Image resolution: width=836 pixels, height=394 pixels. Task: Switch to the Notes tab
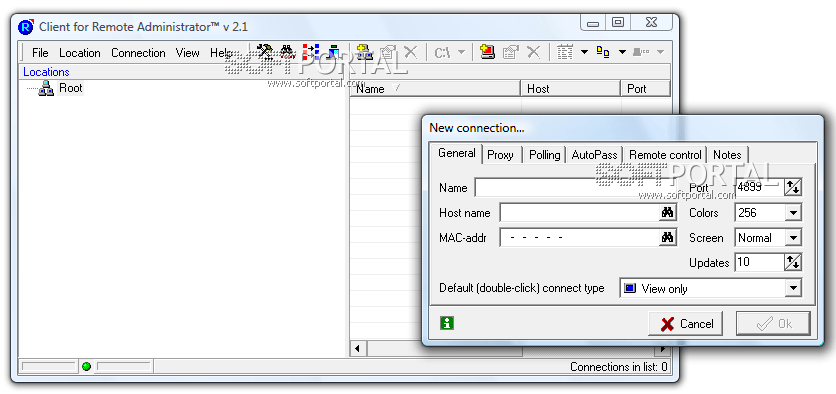coord(727,155)
